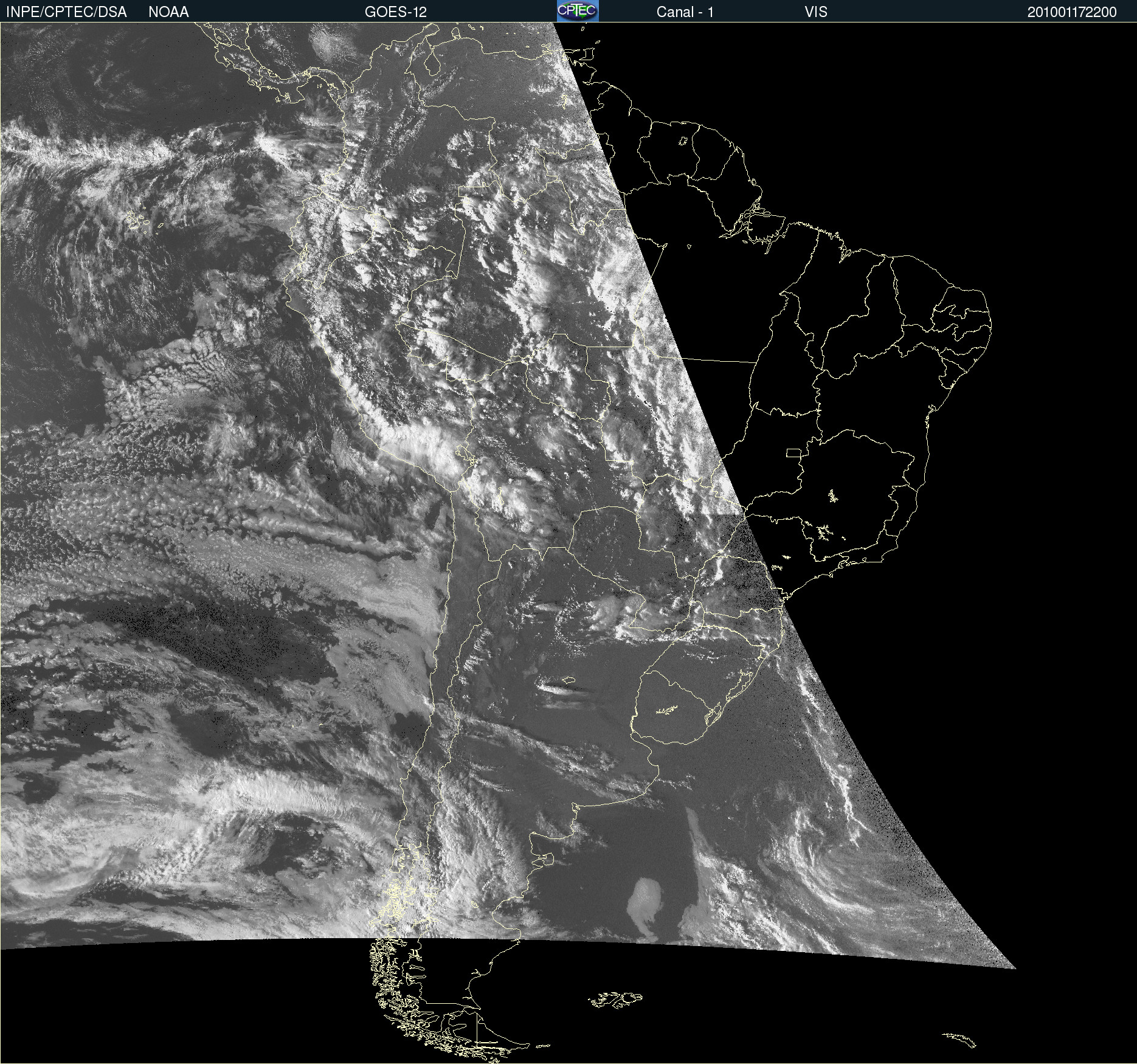The image size is (1137, 1064).
Task: Click the NOAA label in header
Action: click(x=168, y=12)
